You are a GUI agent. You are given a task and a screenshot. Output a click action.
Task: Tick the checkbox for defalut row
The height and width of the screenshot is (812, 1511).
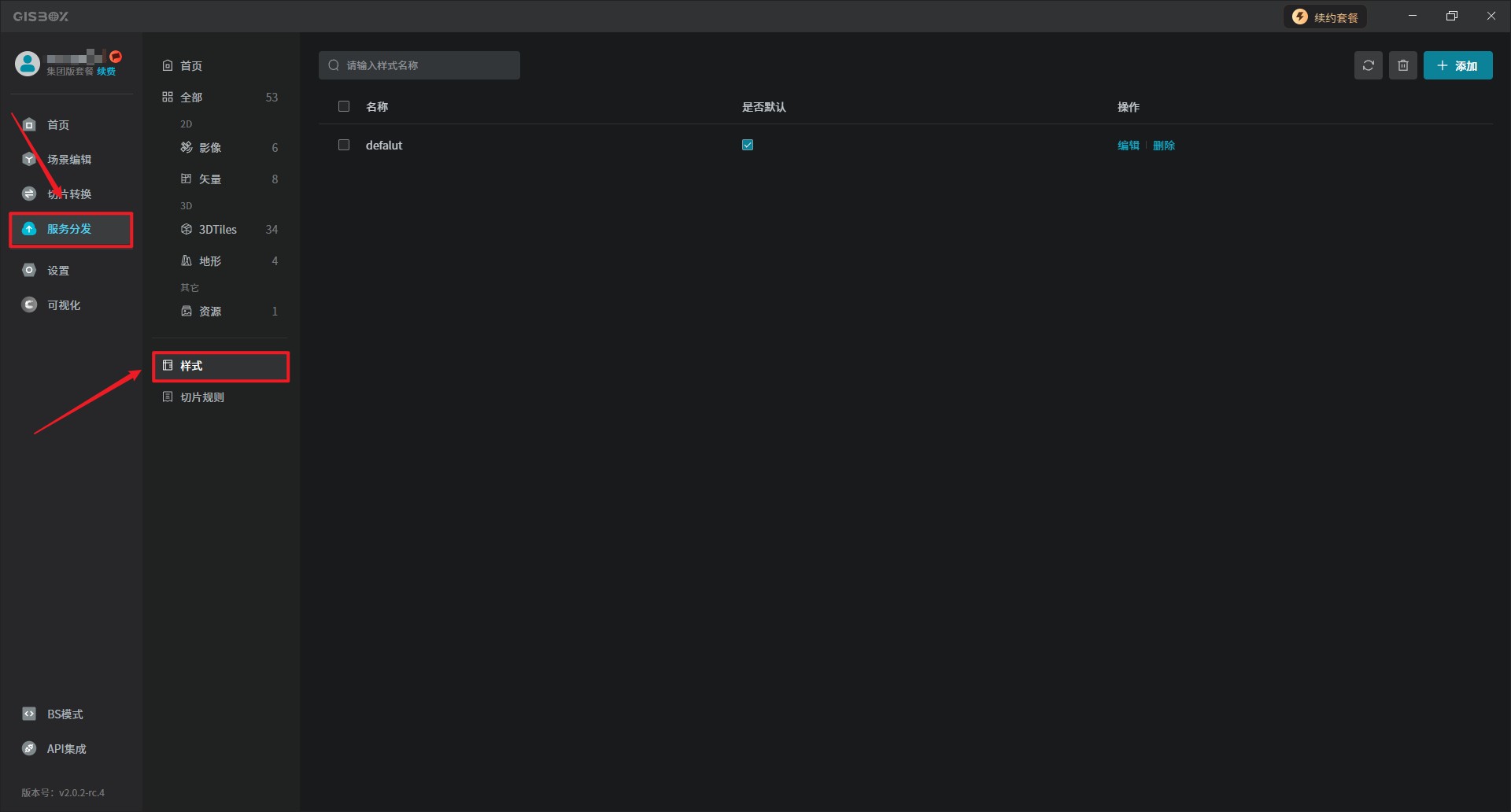coord(344,145)
